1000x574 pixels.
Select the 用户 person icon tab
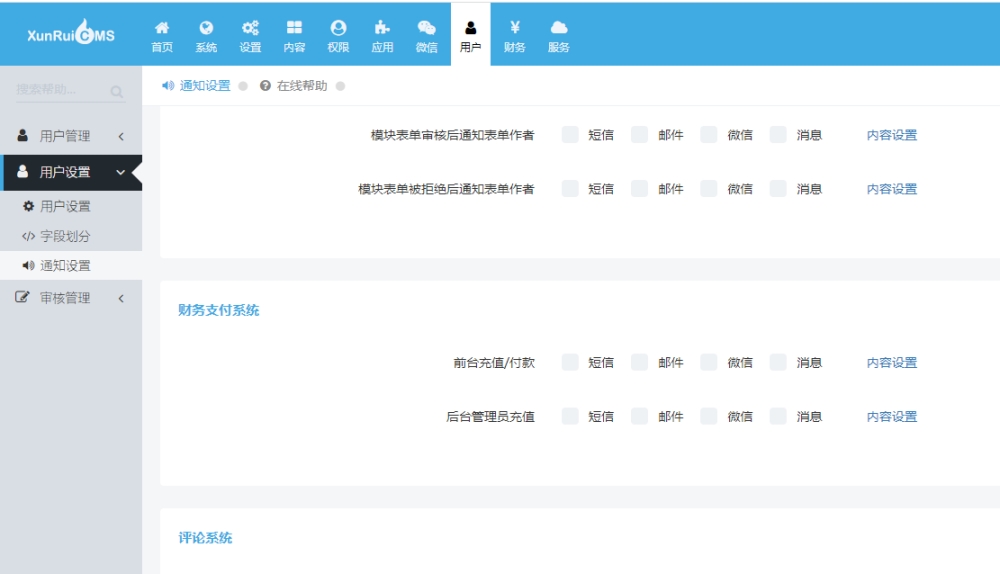pos(471,27)
